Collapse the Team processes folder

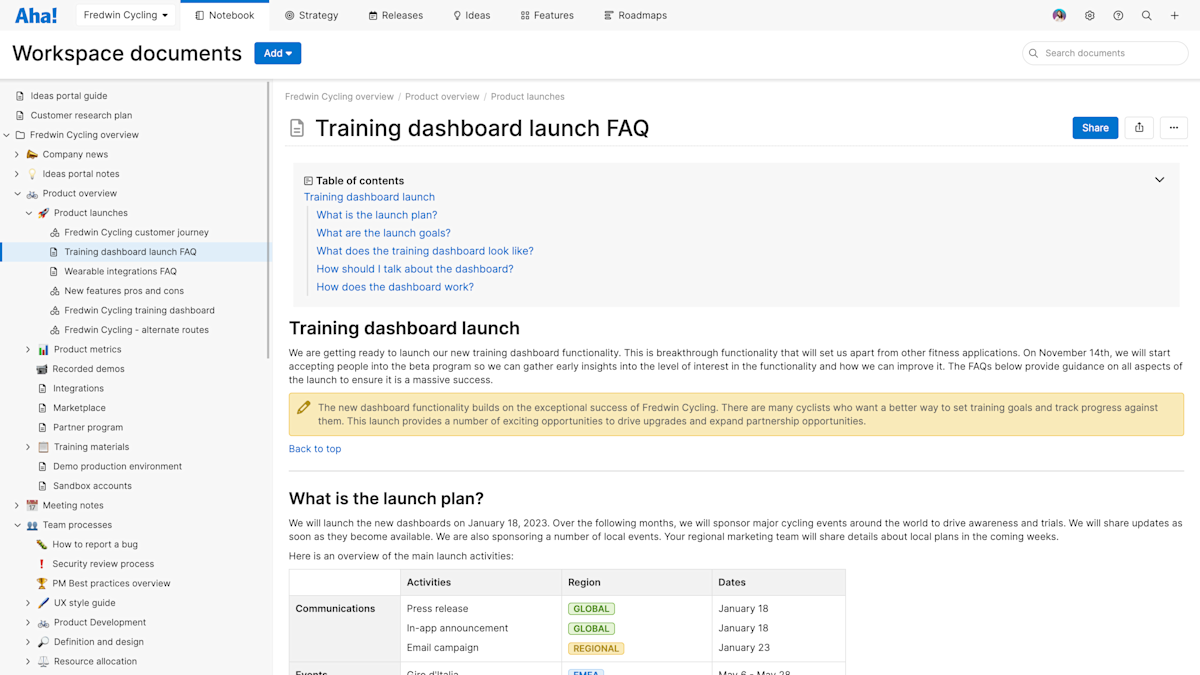pyautogui.click(x=17, y=525)
